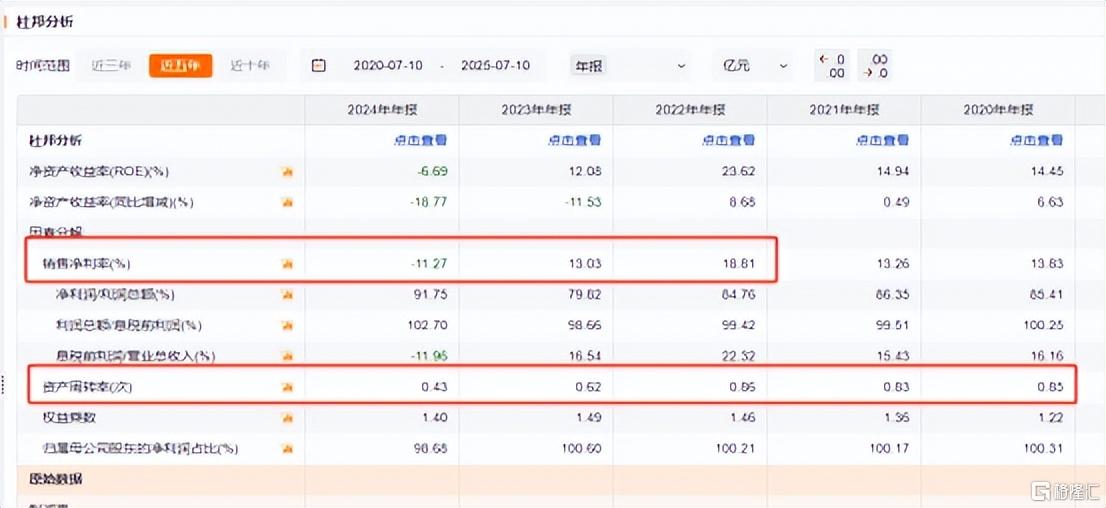The image size is (1106, 508).
Task: Click the 原始数据 section row
Action: tap(56, 479)
